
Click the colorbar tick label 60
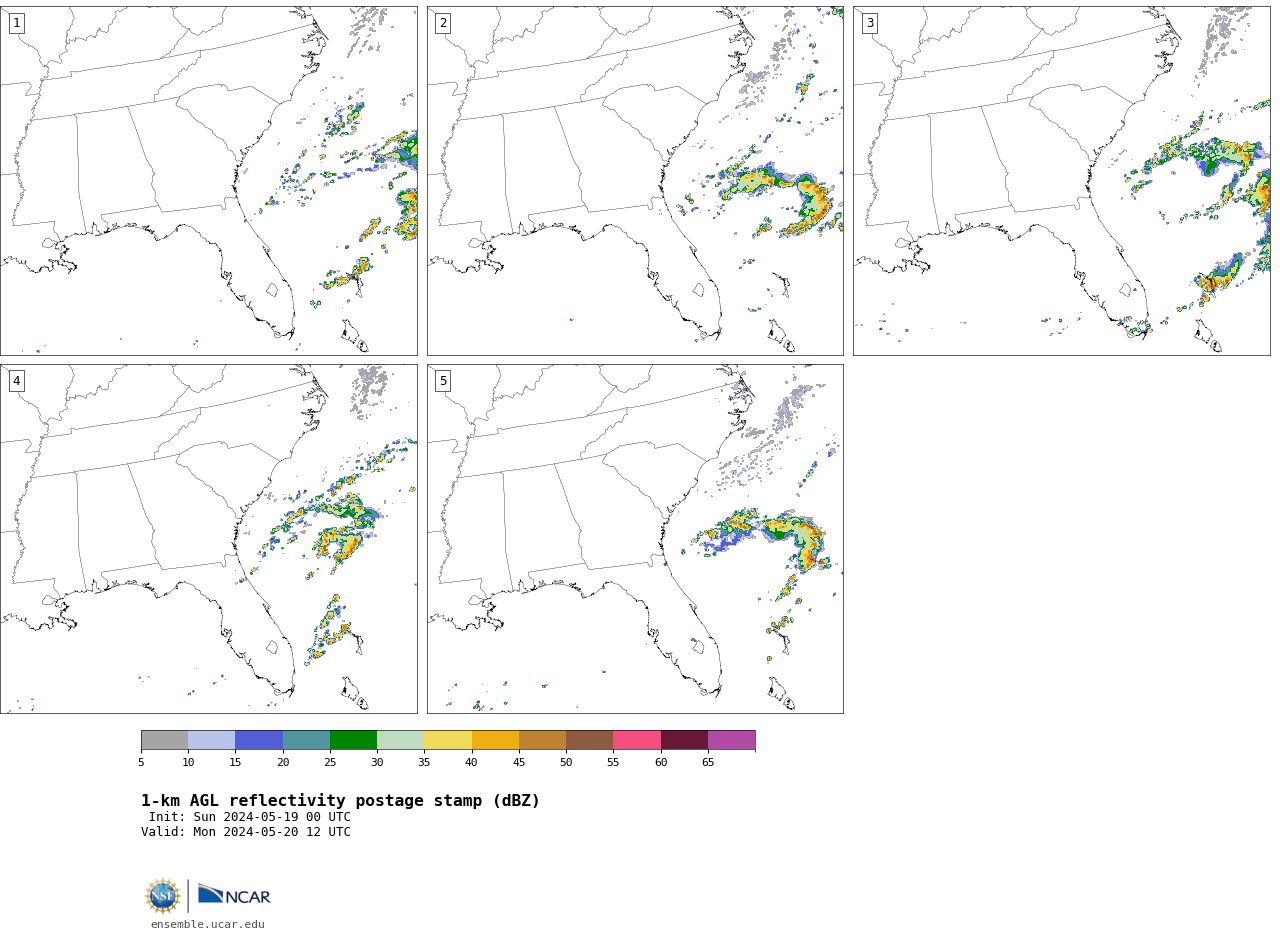point(661,763)
